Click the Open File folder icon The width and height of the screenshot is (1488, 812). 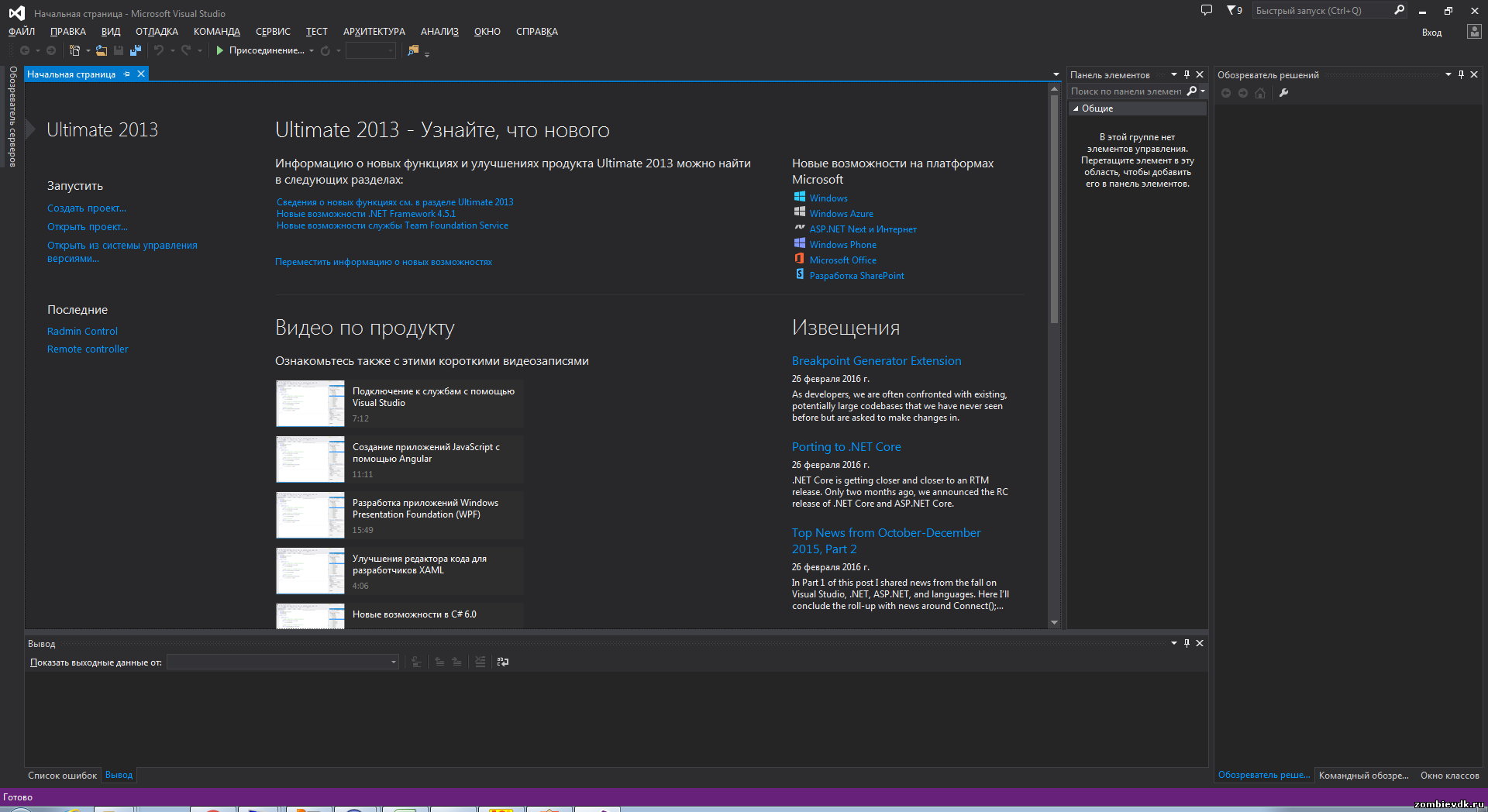102,50
